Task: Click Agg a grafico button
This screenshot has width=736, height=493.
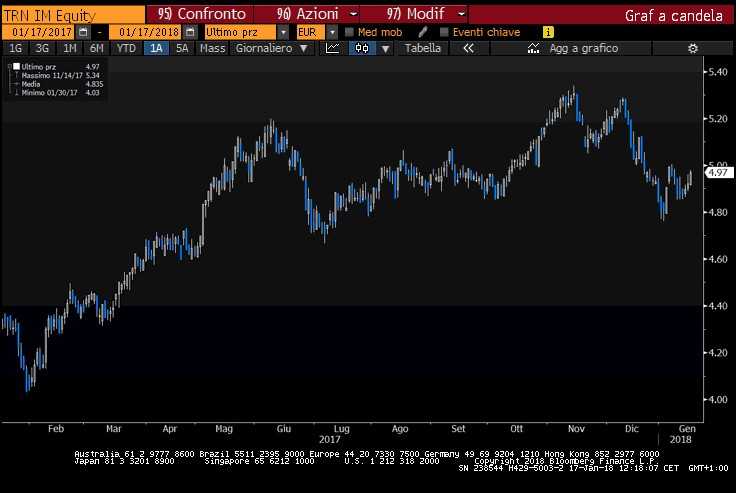Action: (571, 48)
